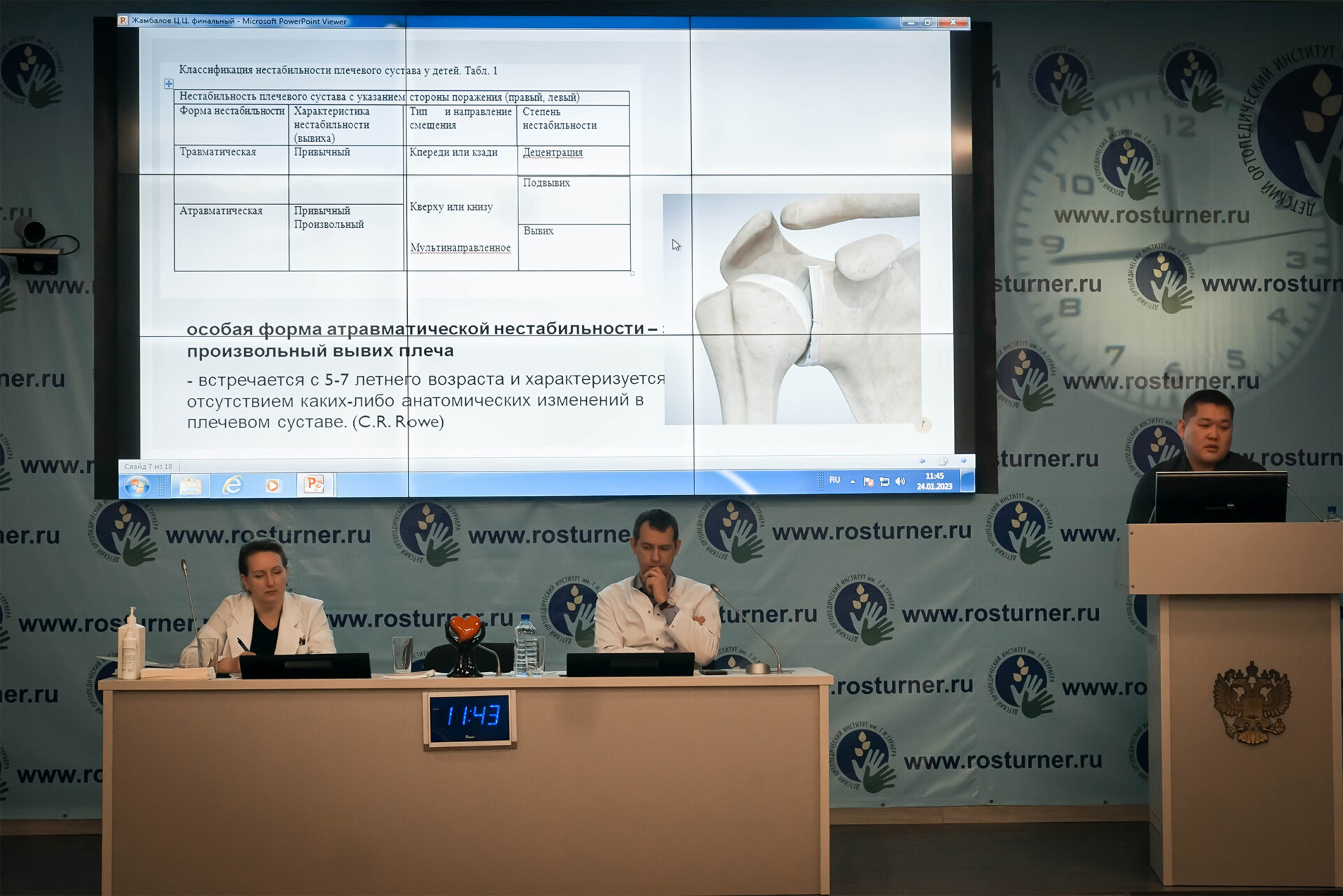Click the cell 'Кверху или книзу'
The width and height of the screenshot is (1343, 896).
tap(451, 207)
